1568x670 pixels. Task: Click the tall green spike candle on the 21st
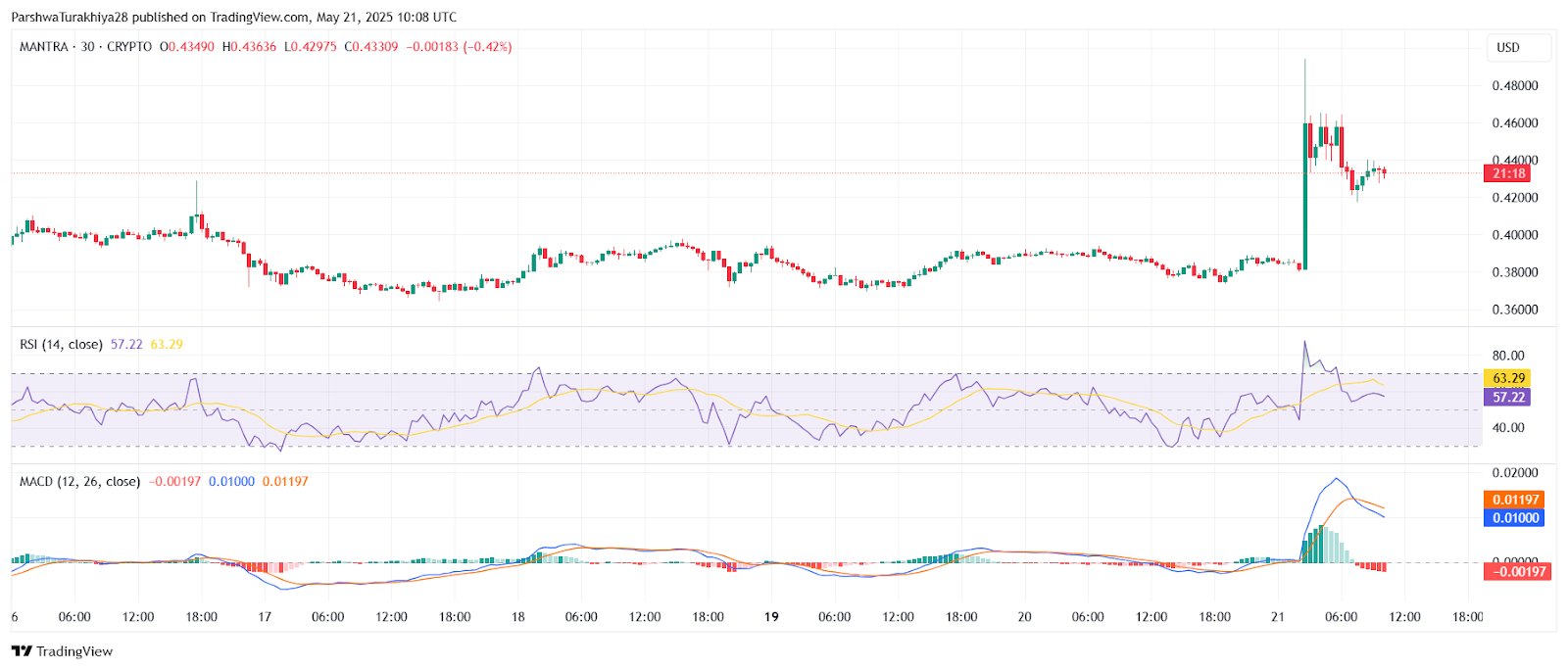1305,196
